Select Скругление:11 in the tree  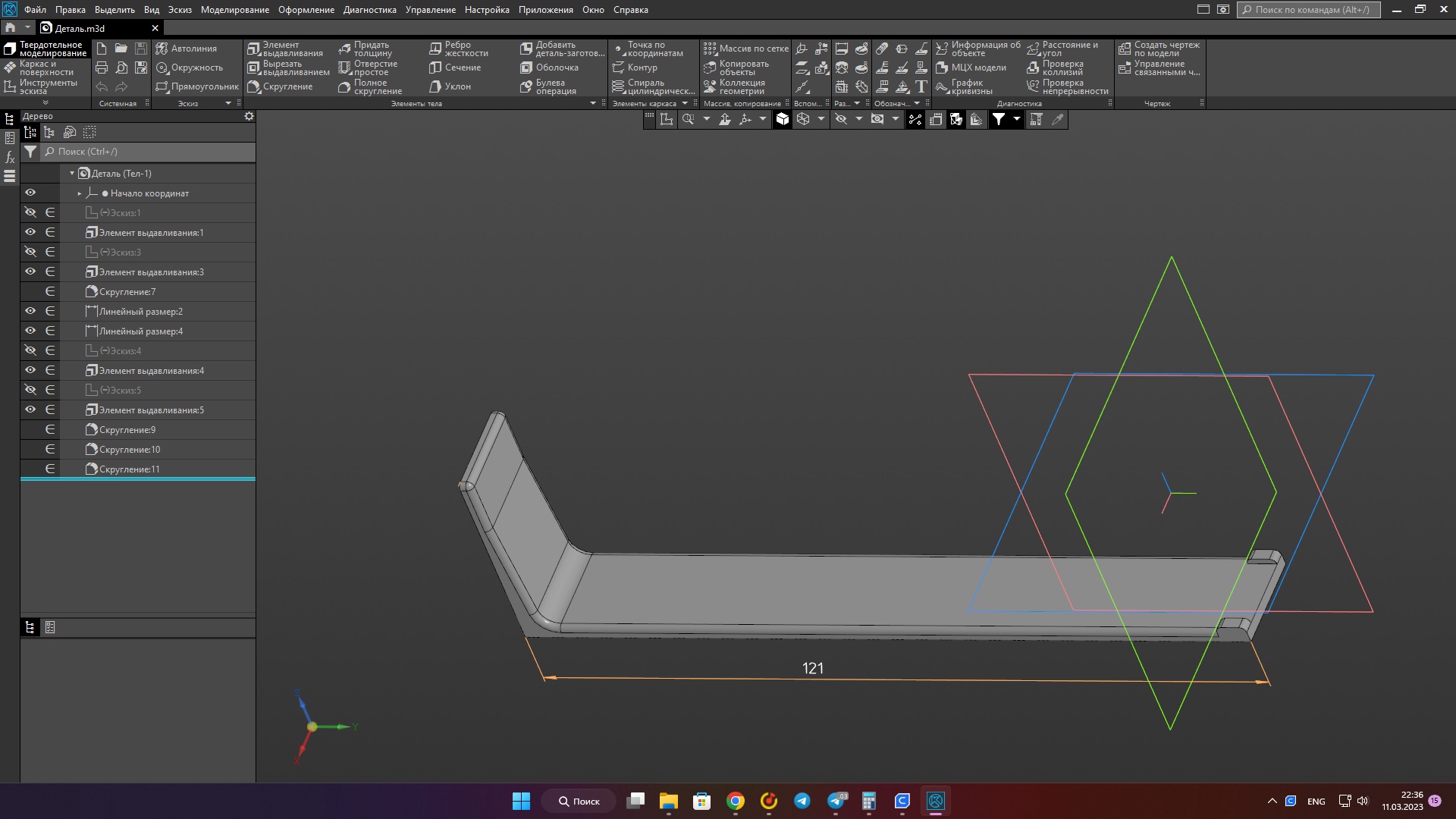[129, 469]
